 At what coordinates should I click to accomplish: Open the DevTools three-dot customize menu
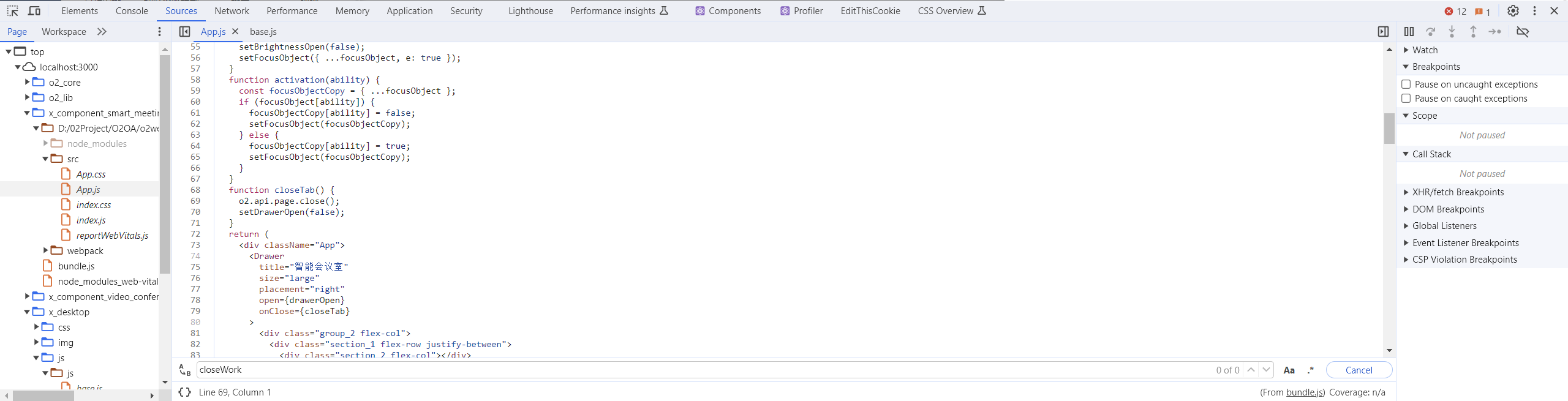pyautogui.click(x=1534, y=11)
